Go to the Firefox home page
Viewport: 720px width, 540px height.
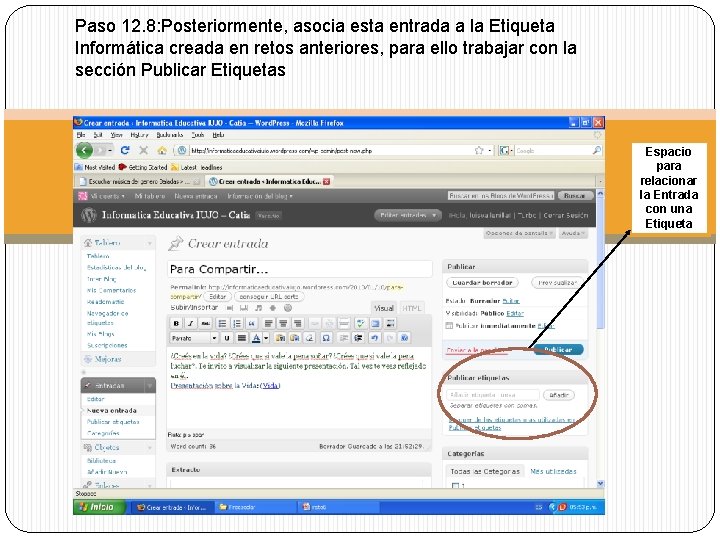tap(162, 150)
